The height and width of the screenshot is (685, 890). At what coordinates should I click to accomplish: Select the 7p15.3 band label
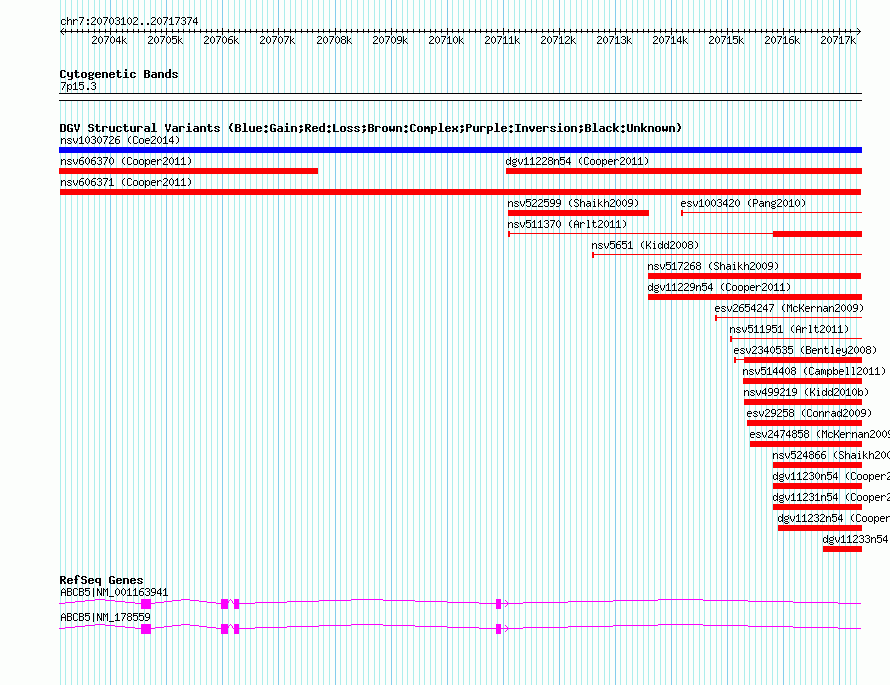coord(78,86)
